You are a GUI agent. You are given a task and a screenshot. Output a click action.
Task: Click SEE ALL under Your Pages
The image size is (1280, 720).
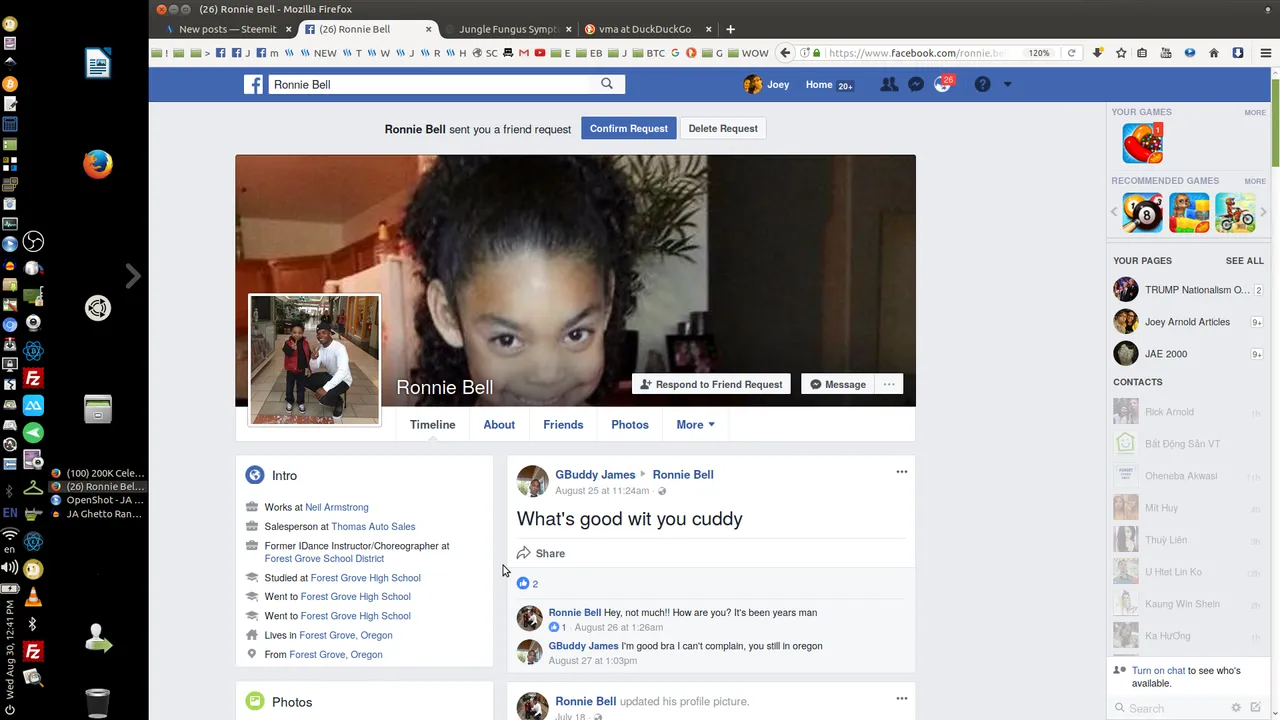pos(1244,261)
